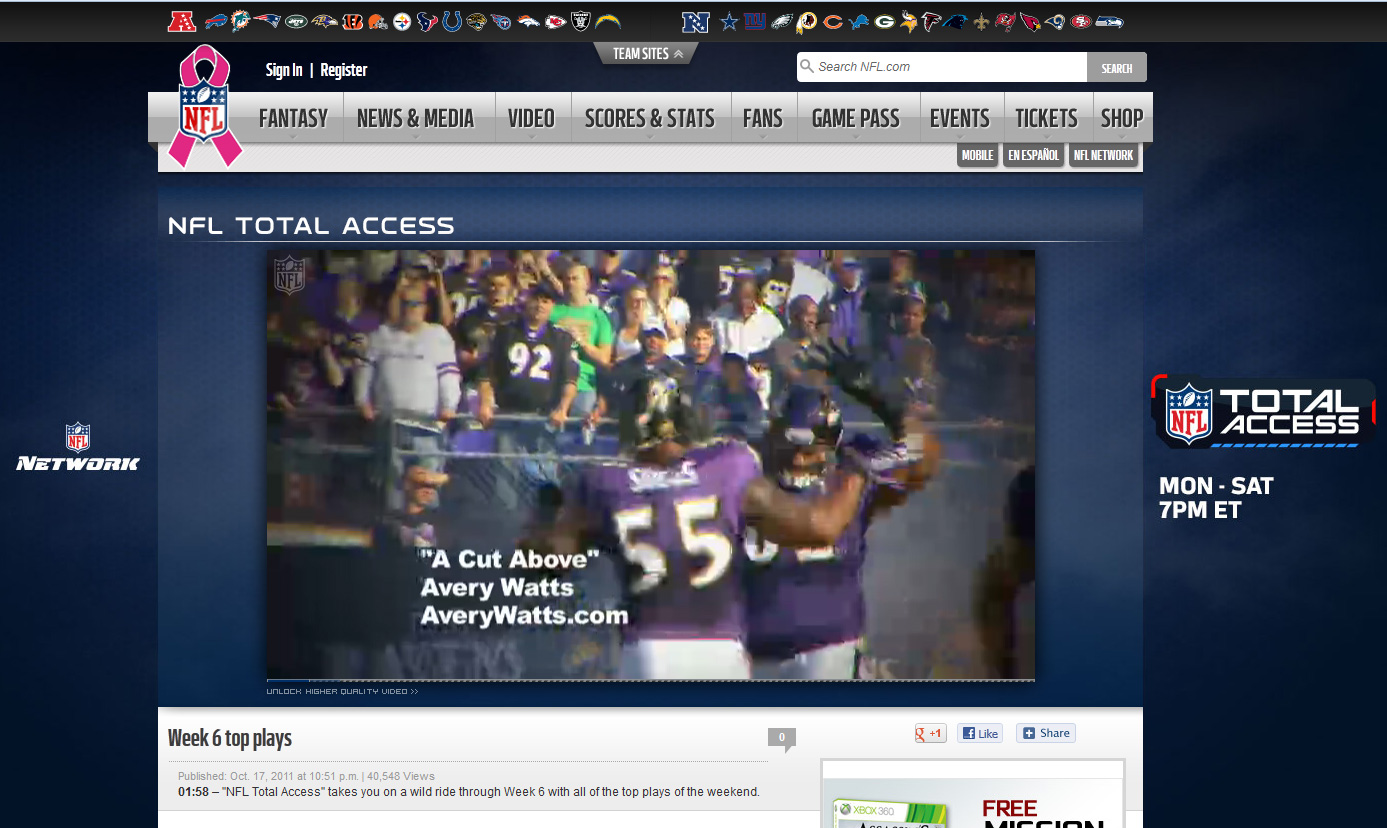
Task: Click the Oakland Raiders logo
Action: tap(581, 21)
